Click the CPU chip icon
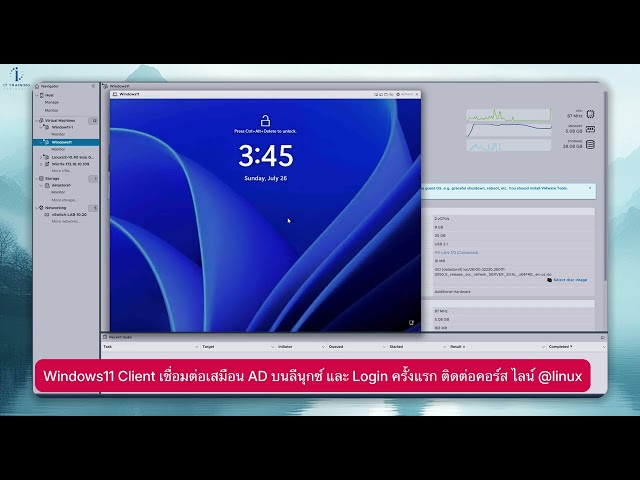Viewport: 640px width, 480px height. (x=590, y=114)
